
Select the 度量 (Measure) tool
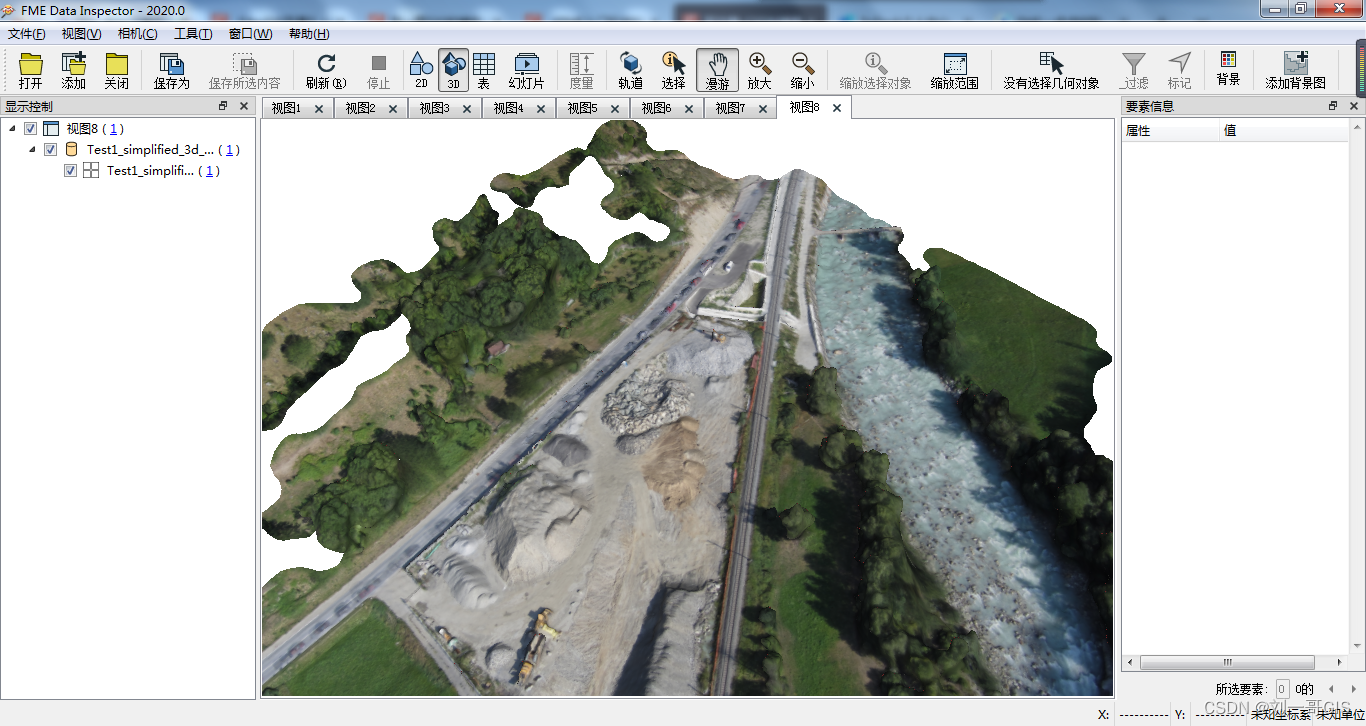click(581, 71)
